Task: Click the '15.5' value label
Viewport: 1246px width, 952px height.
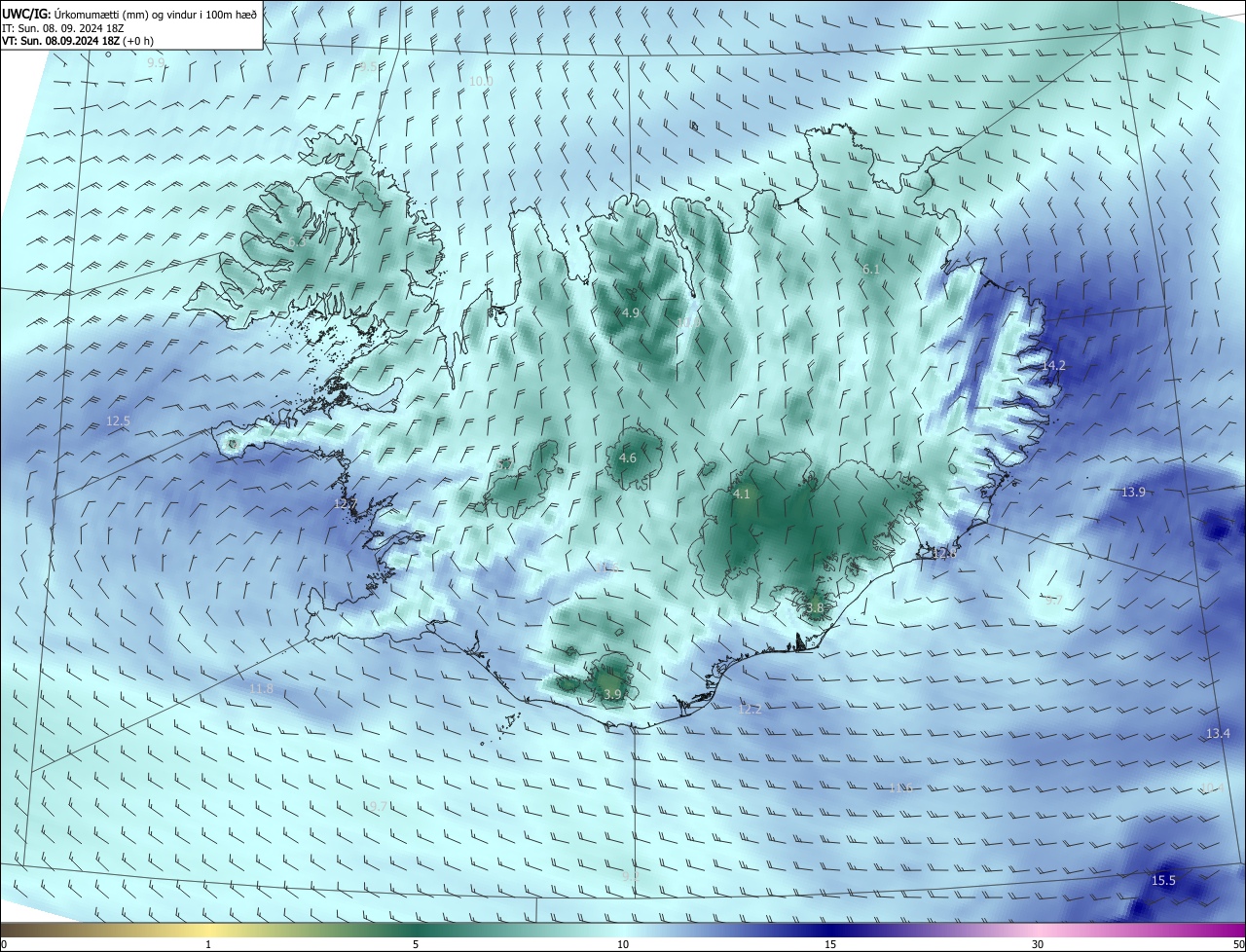Action: [x=1163, y=881]
